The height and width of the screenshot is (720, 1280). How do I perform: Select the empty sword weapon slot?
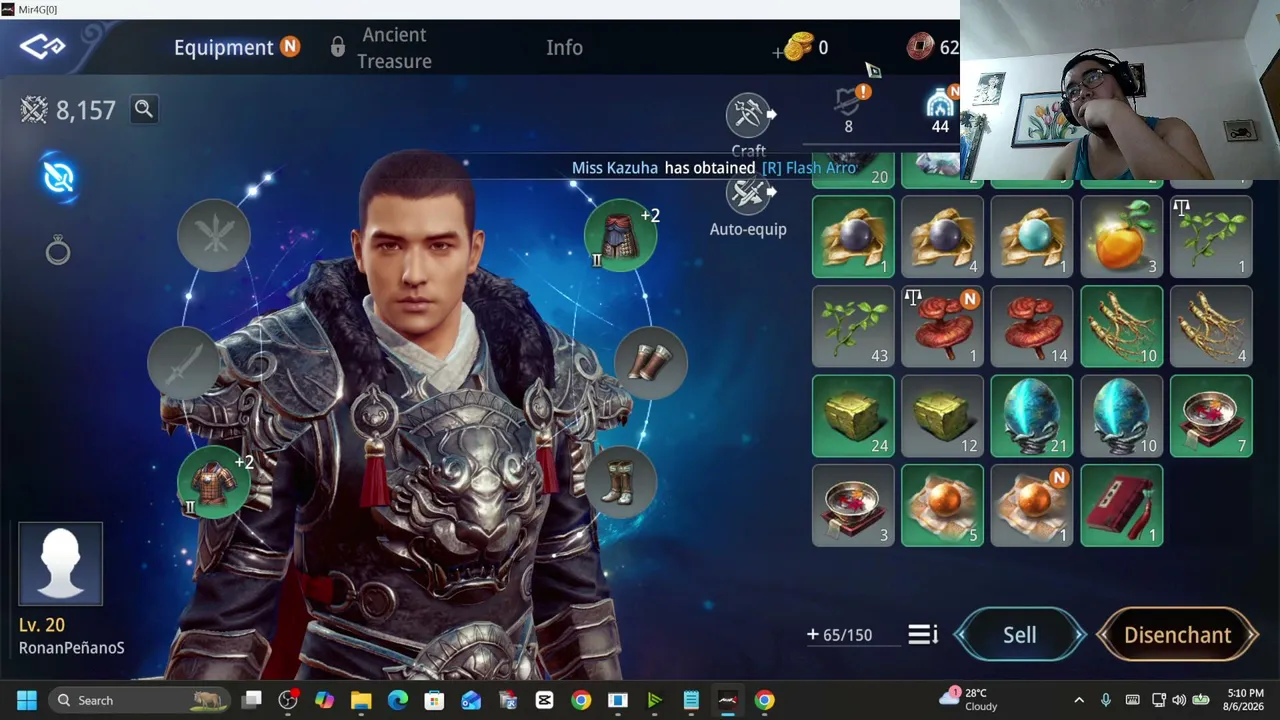tap(184, 361)
